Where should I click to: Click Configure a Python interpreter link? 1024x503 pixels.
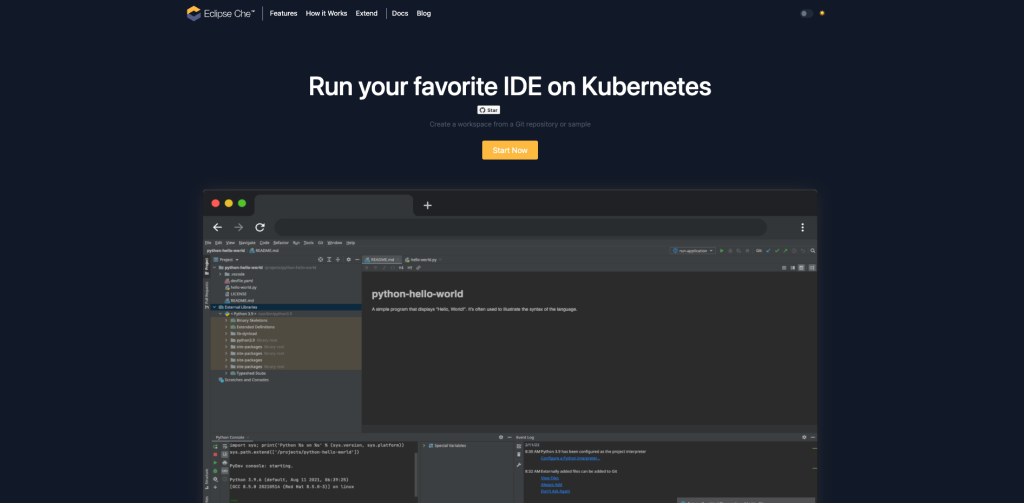click(x=570, y=458)
